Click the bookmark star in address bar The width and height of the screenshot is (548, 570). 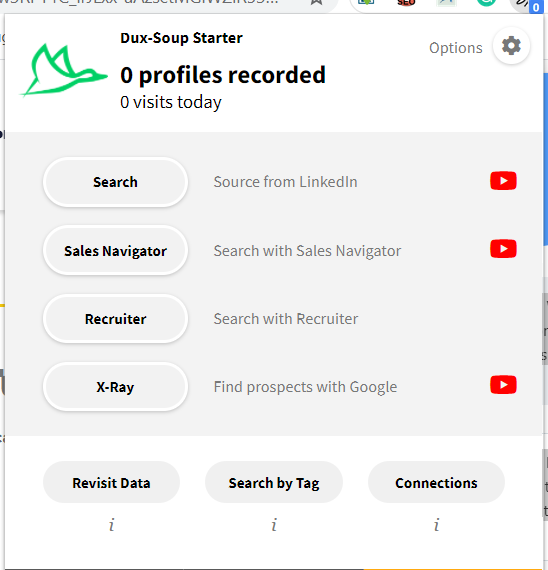pos(317,2)
